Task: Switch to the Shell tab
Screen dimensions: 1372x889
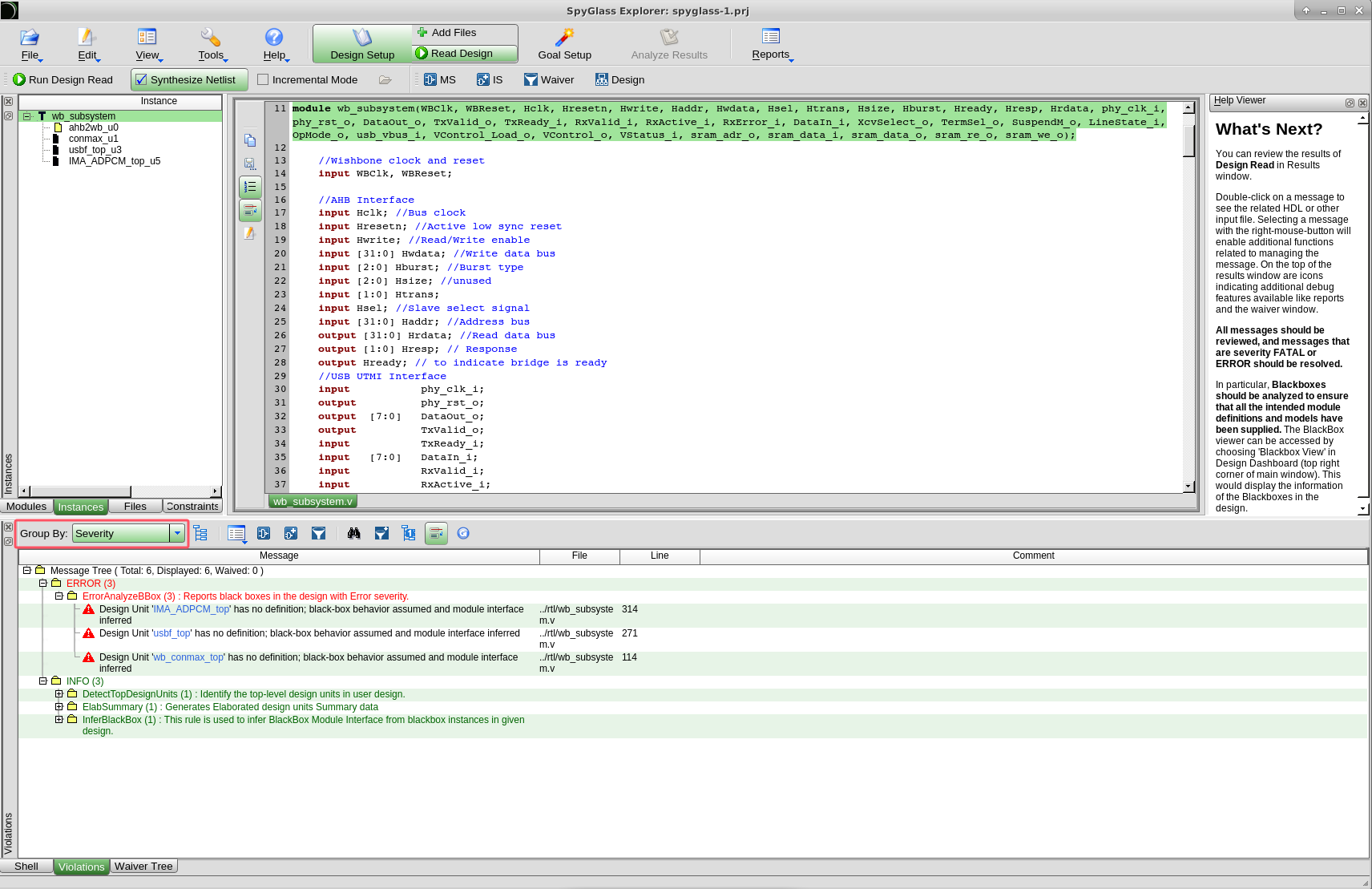Action: pyautogui.click(x=26, y=866)
